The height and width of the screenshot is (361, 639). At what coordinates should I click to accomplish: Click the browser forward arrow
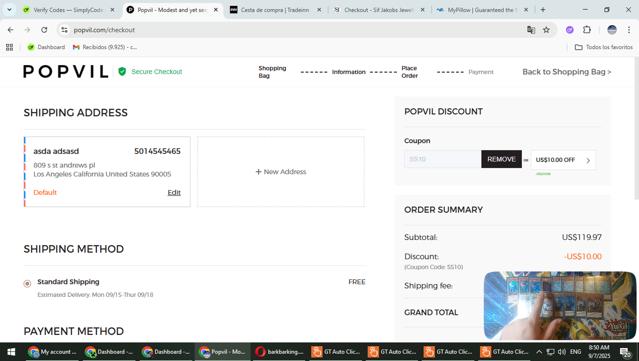[x=27, y=30]
